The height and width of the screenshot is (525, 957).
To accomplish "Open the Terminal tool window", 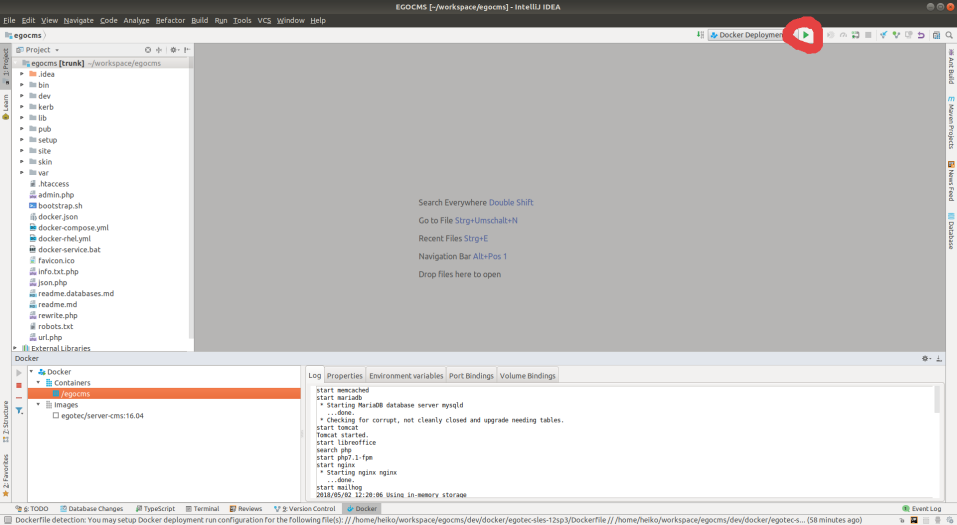I will 202,509.
